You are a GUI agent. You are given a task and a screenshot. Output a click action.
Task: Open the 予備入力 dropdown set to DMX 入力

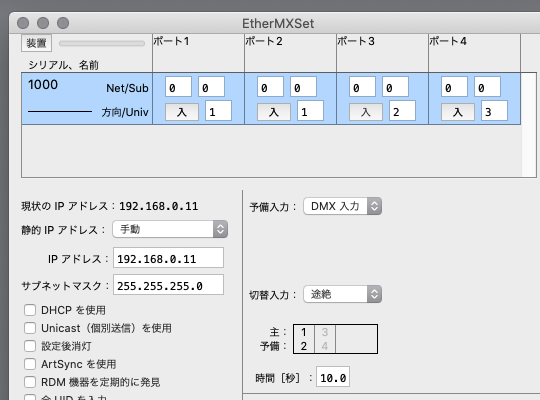point(342,206)
